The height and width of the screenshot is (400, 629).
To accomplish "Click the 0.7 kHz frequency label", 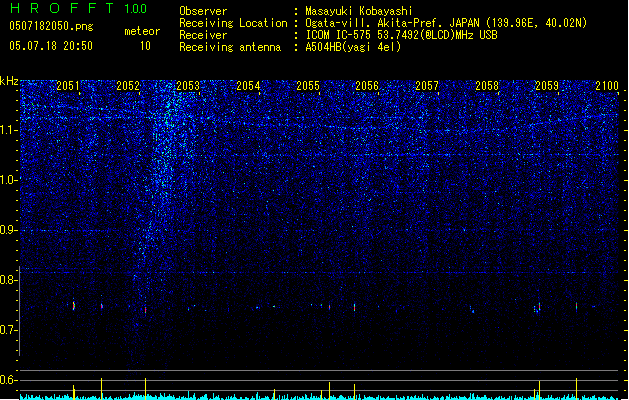I will point(9,330).
